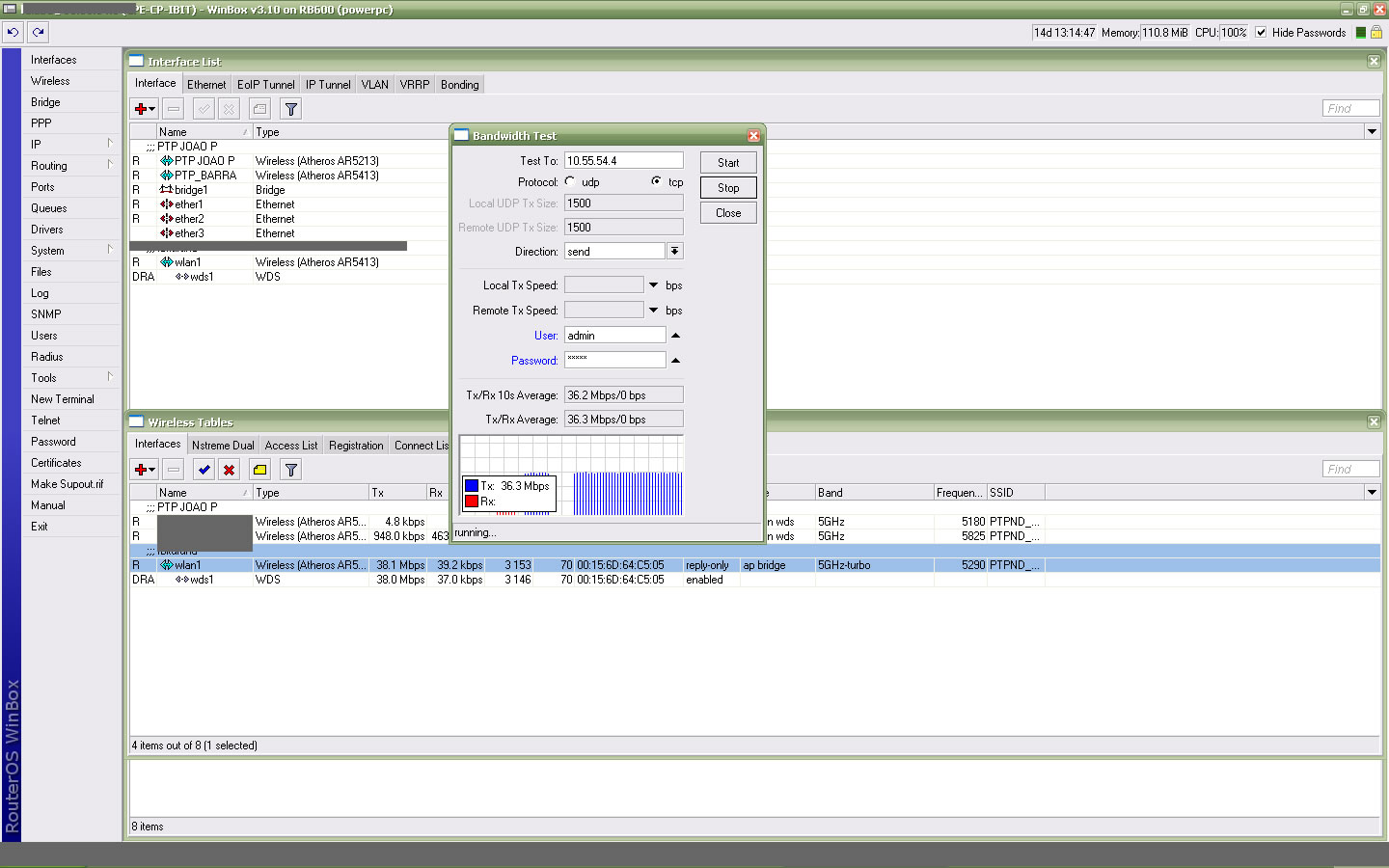Select the tcp protocol radio button
Image resolution: width=1389 pixels, height=868 pixels.
656,181
